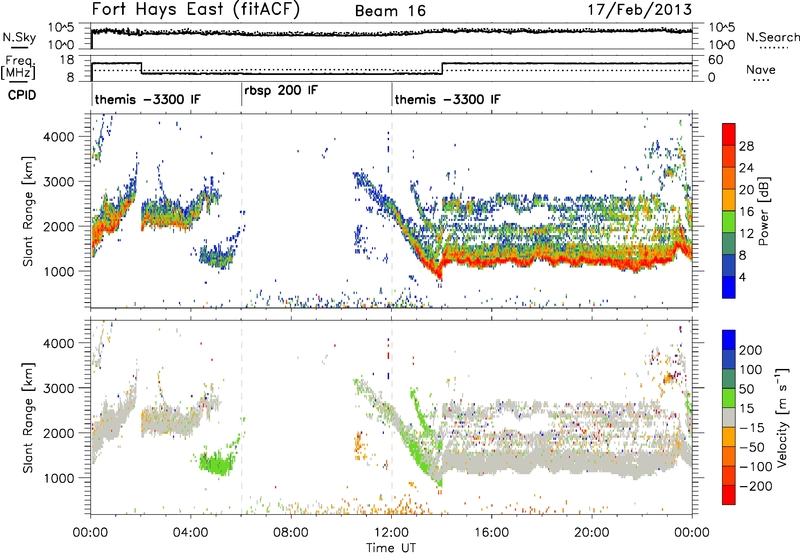Image resolution: width=800 pixels, height=554 pixels.
Task: Click the 'Velocity [m s-1]' colorbar label
Action: point(781,417)
